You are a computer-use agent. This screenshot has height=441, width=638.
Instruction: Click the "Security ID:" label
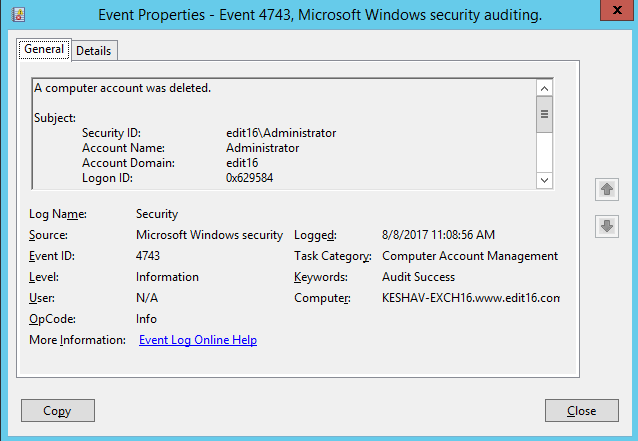(x=111, y=133)
